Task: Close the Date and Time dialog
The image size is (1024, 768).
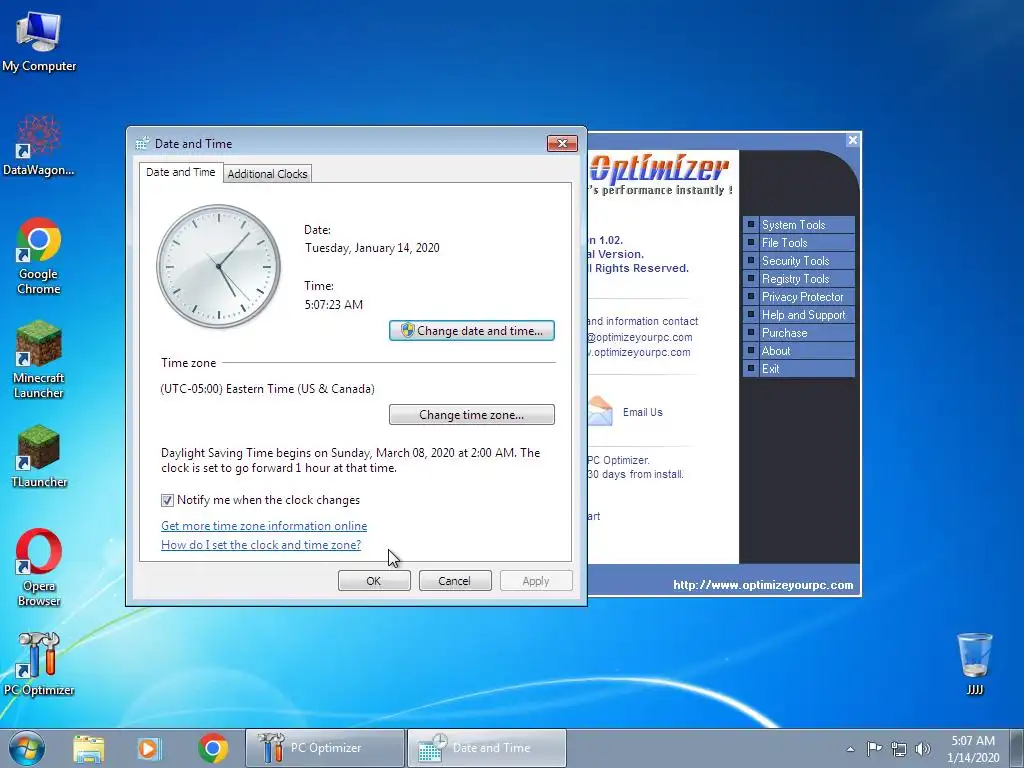Action: [x=562, y=143]
